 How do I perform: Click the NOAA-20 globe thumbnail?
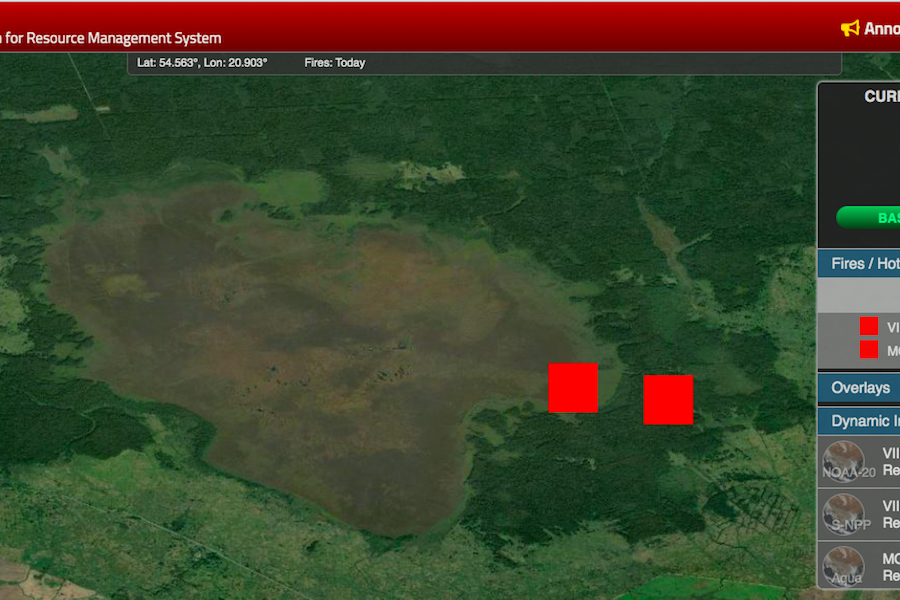(x=843, y=461)
